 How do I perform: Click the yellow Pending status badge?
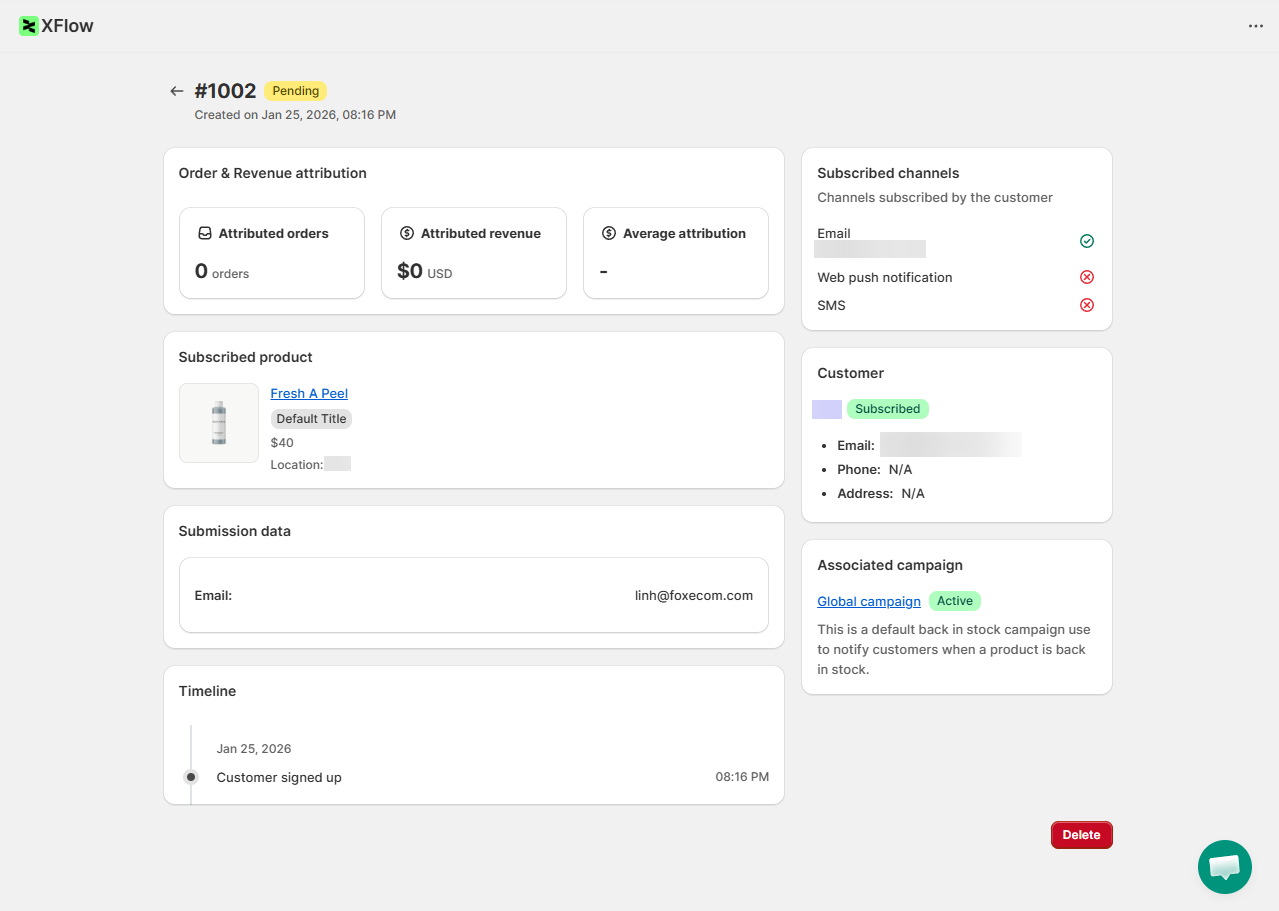295,91
